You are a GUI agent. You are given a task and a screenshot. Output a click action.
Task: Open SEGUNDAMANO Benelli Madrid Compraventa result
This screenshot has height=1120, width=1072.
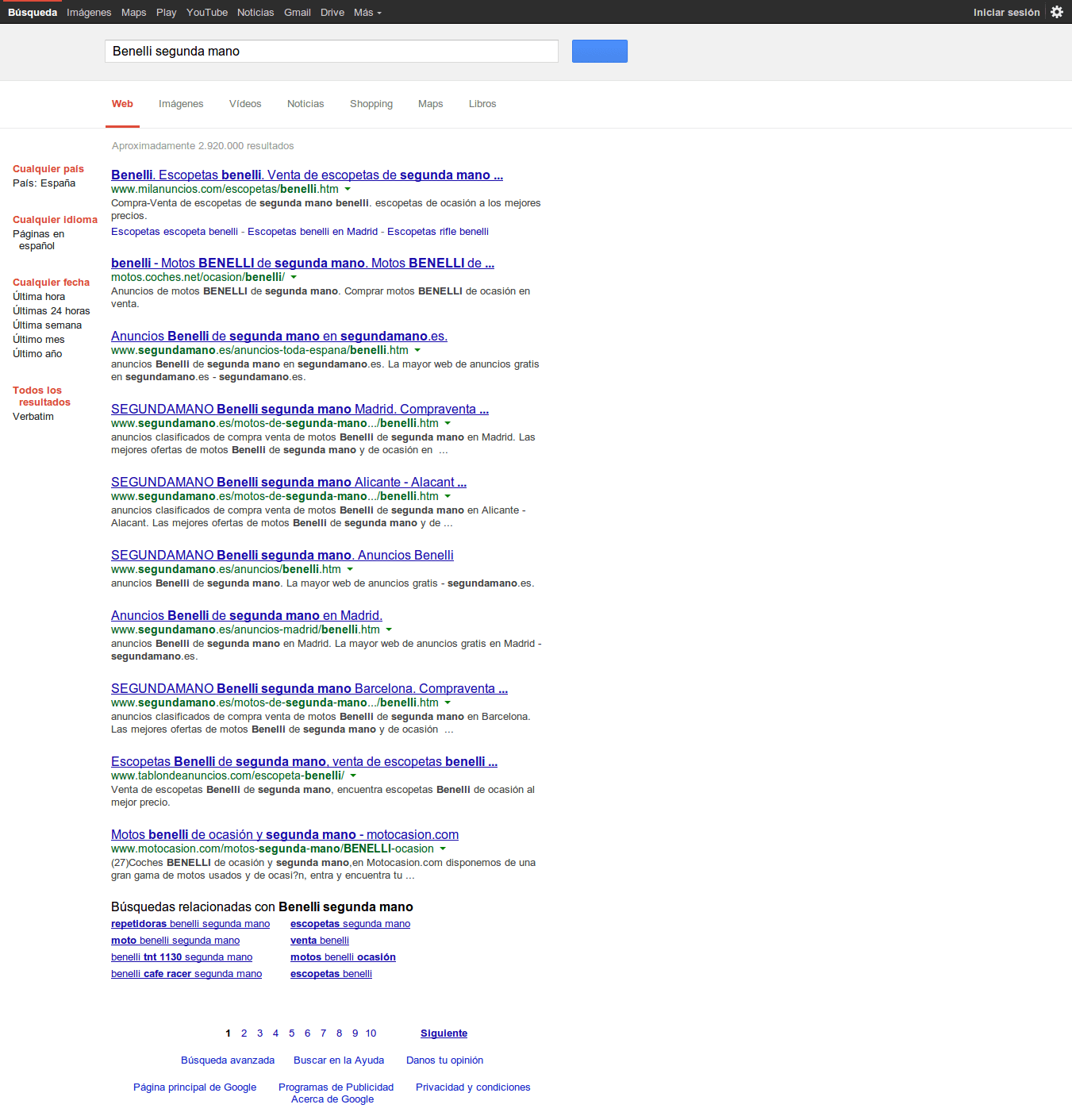[x=300, y=409]
